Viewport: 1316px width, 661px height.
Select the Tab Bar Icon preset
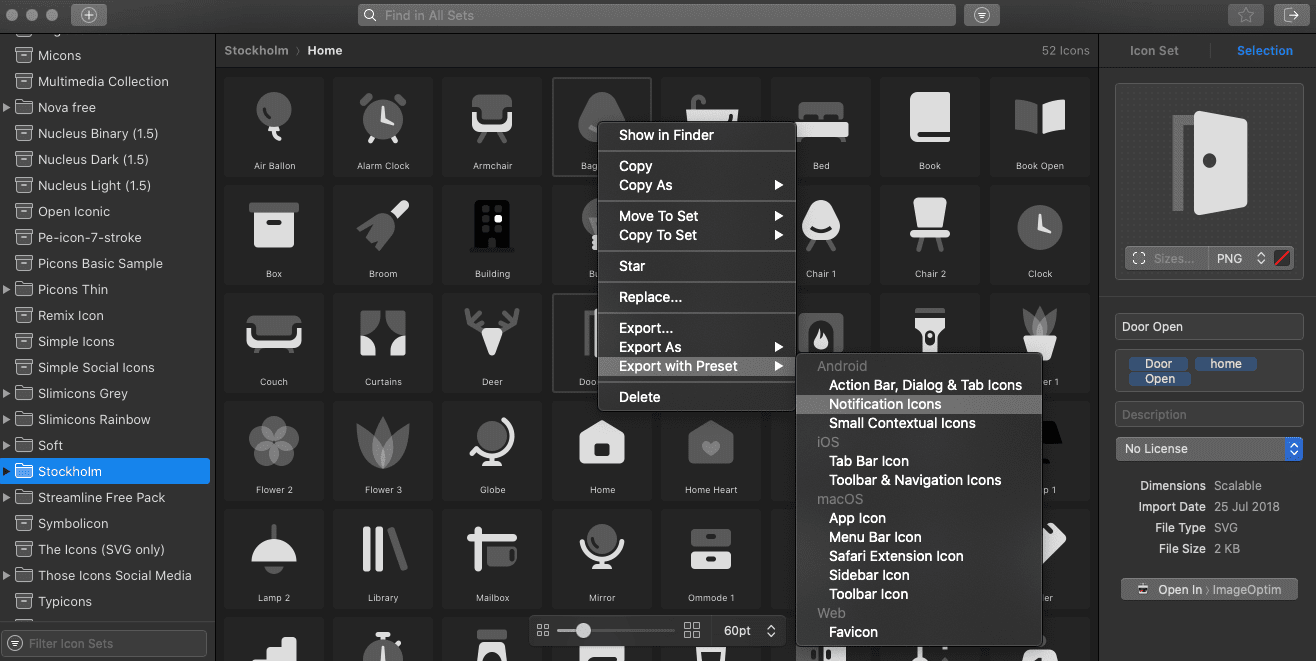[x=919, y=461]
